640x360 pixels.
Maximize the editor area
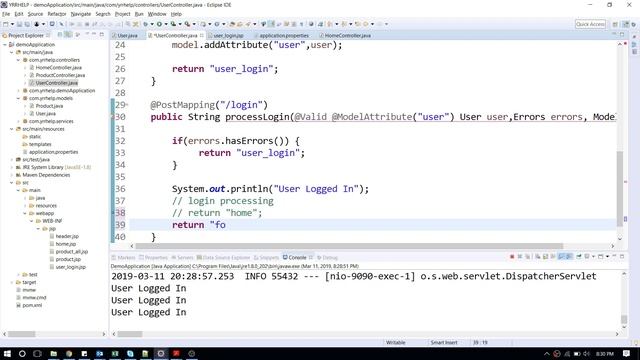pyautogui.click(x=622, y=35)
